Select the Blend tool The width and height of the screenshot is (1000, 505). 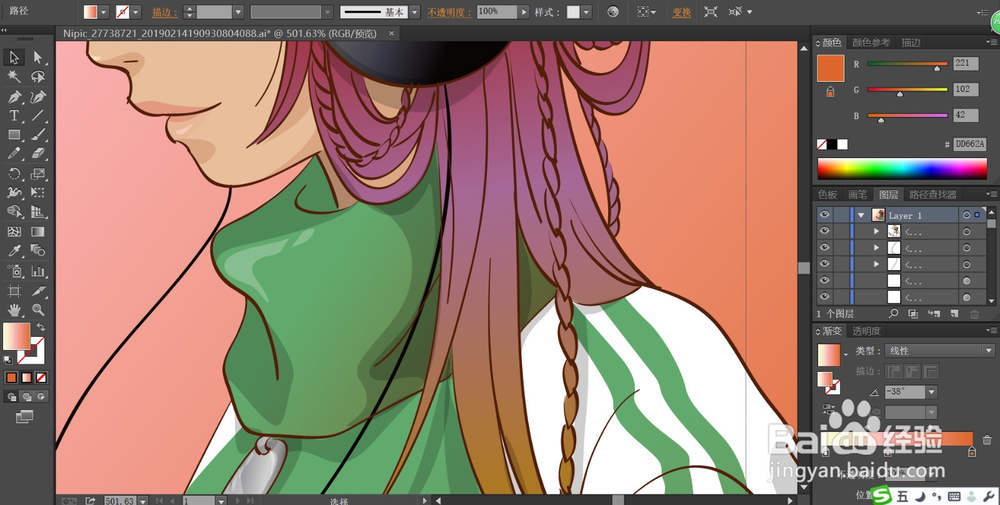[x=38, y=251]
